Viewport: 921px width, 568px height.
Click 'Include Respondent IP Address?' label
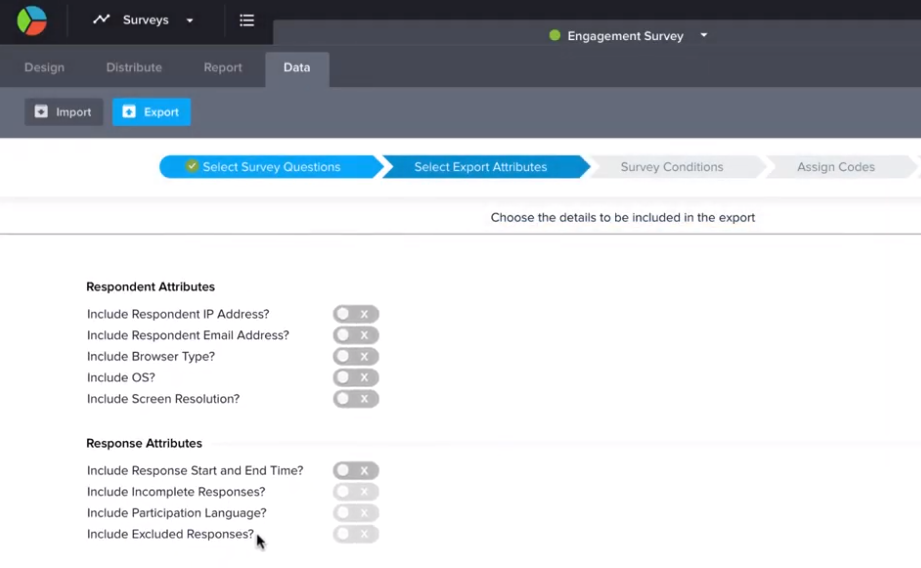pos(178,314)
